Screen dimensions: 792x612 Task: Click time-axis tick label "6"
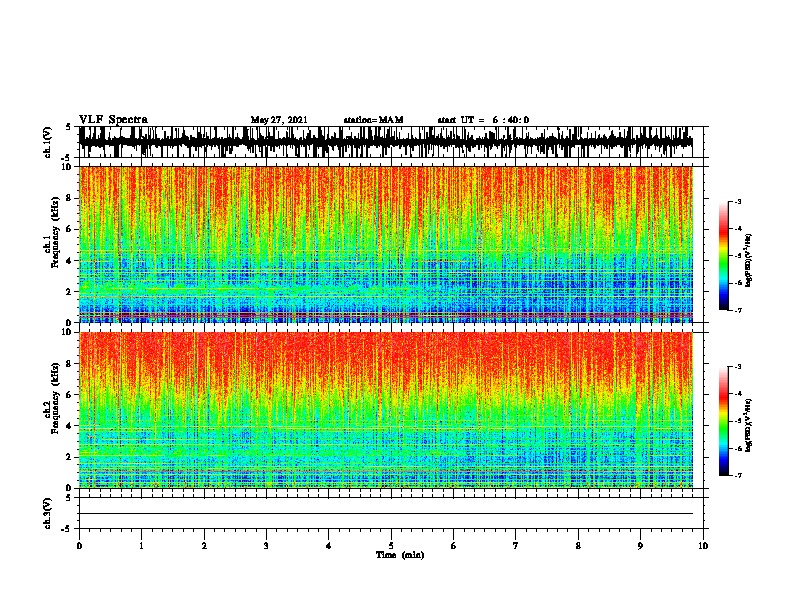click(x=454, y=546)
